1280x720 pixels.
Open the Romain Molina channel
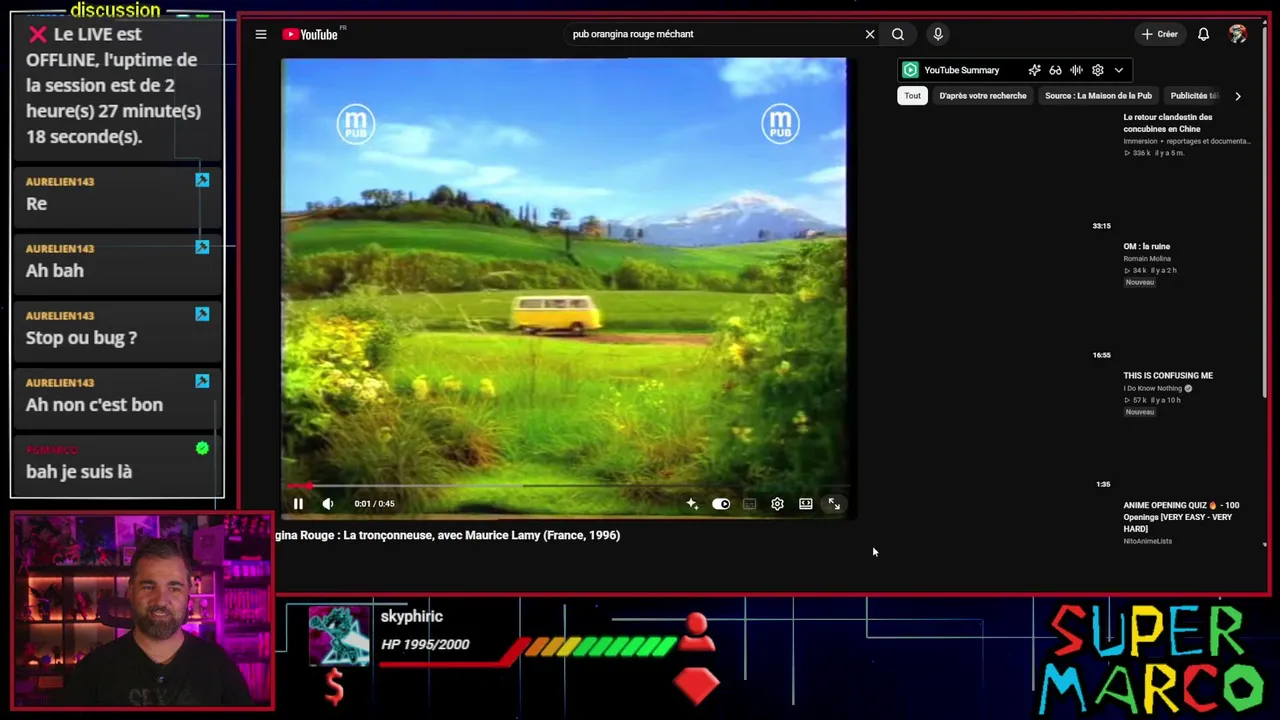(1147, 259)
